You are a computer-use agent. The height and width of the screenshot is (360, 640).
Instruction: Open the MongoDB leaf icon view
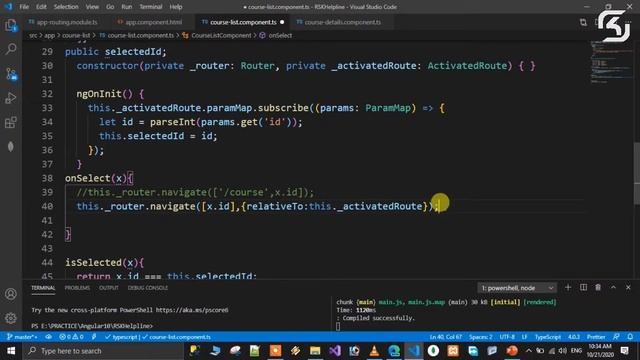click(x=11, y=147)
